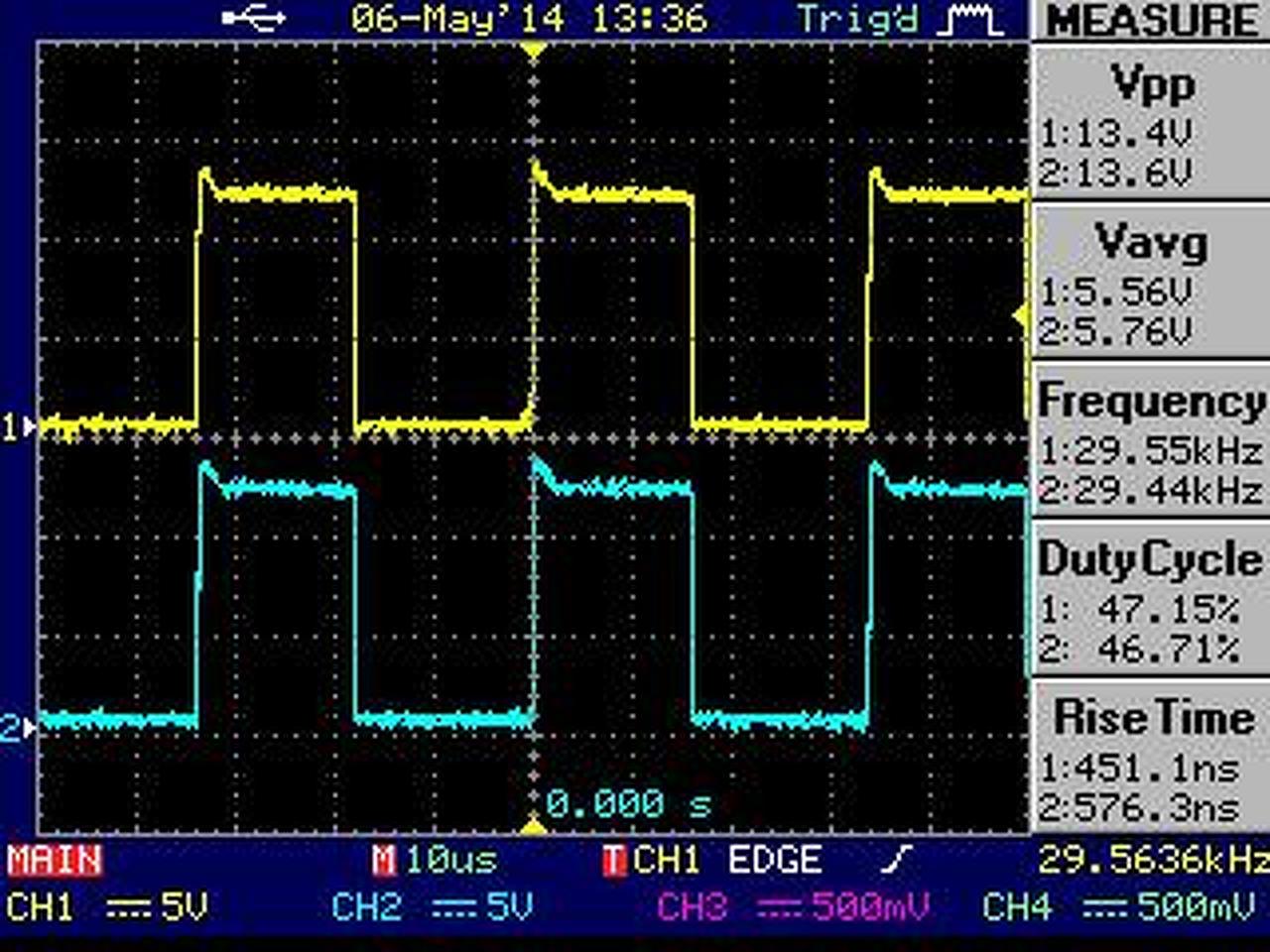Click the CH1 5V scale readout
This screenshot has height=952, width=1270.
click(x=185, y=906)
